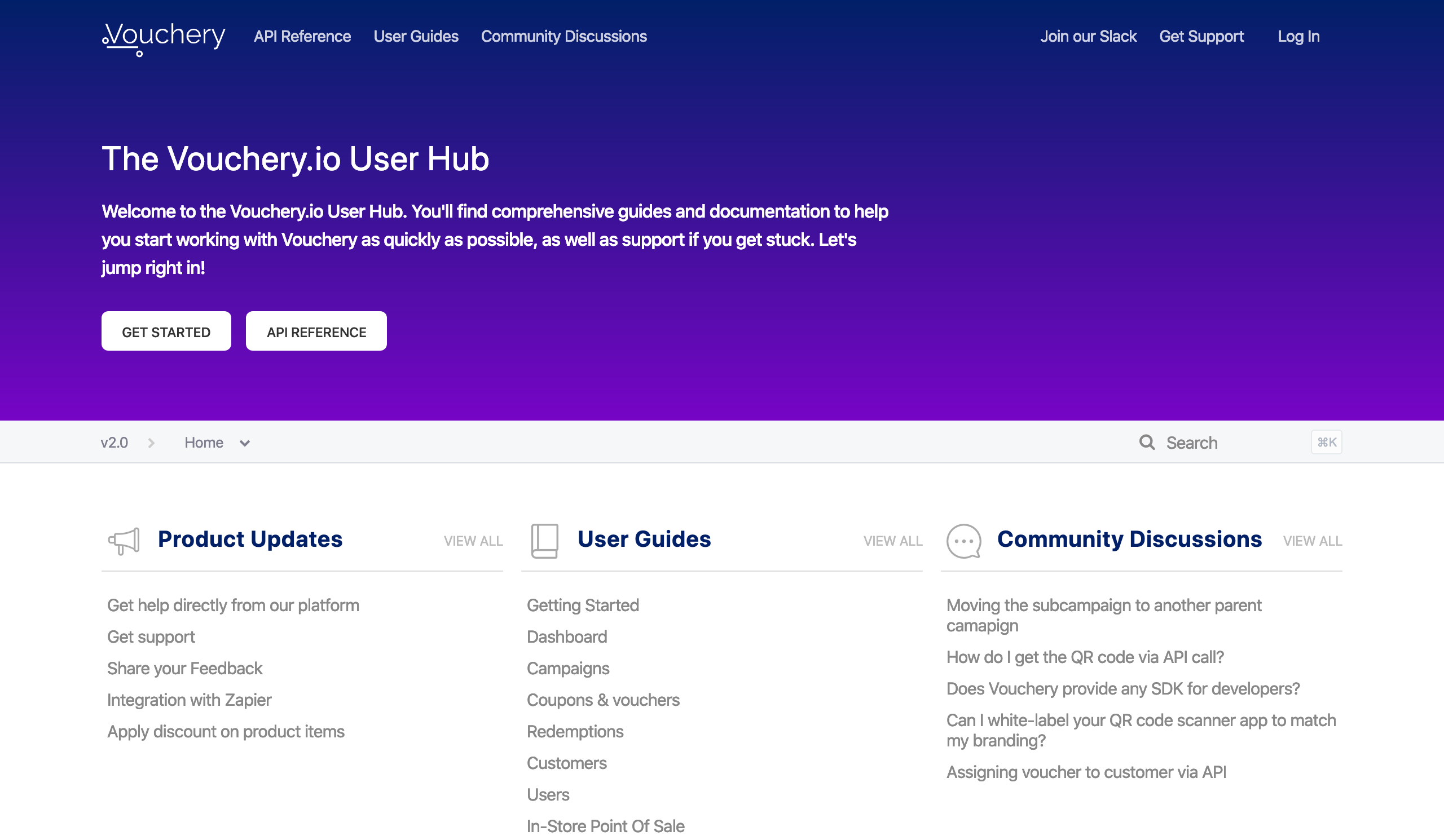Open 'Share your Feedback'

[184, 668]
